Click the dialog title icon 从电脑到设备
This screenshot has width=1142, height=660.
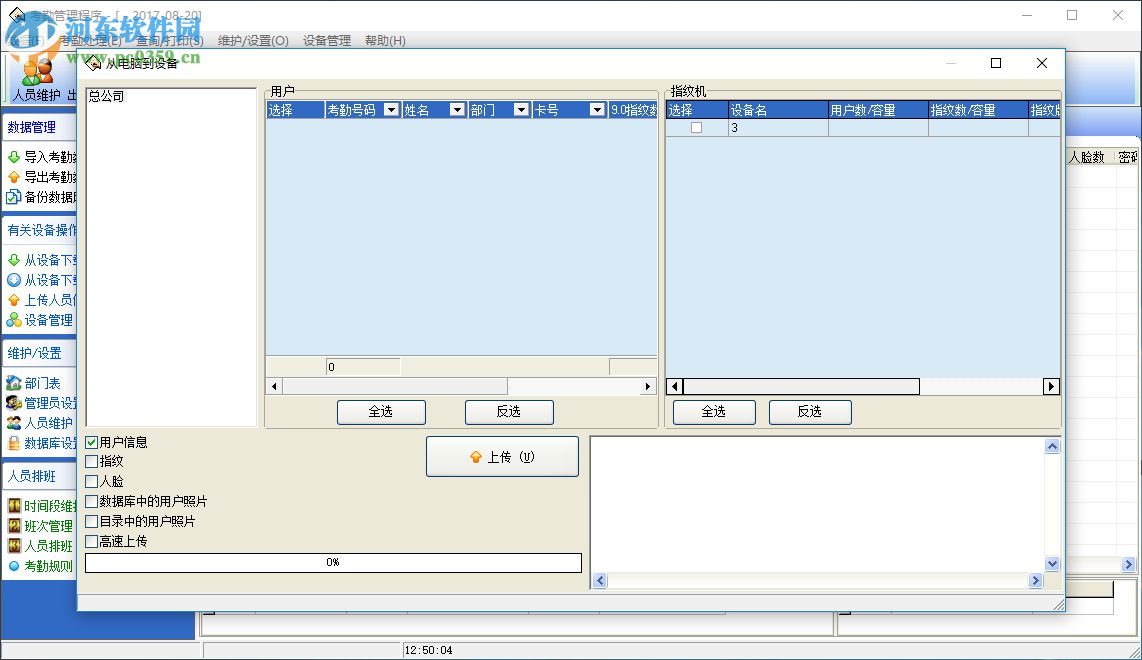coord(92,63)
